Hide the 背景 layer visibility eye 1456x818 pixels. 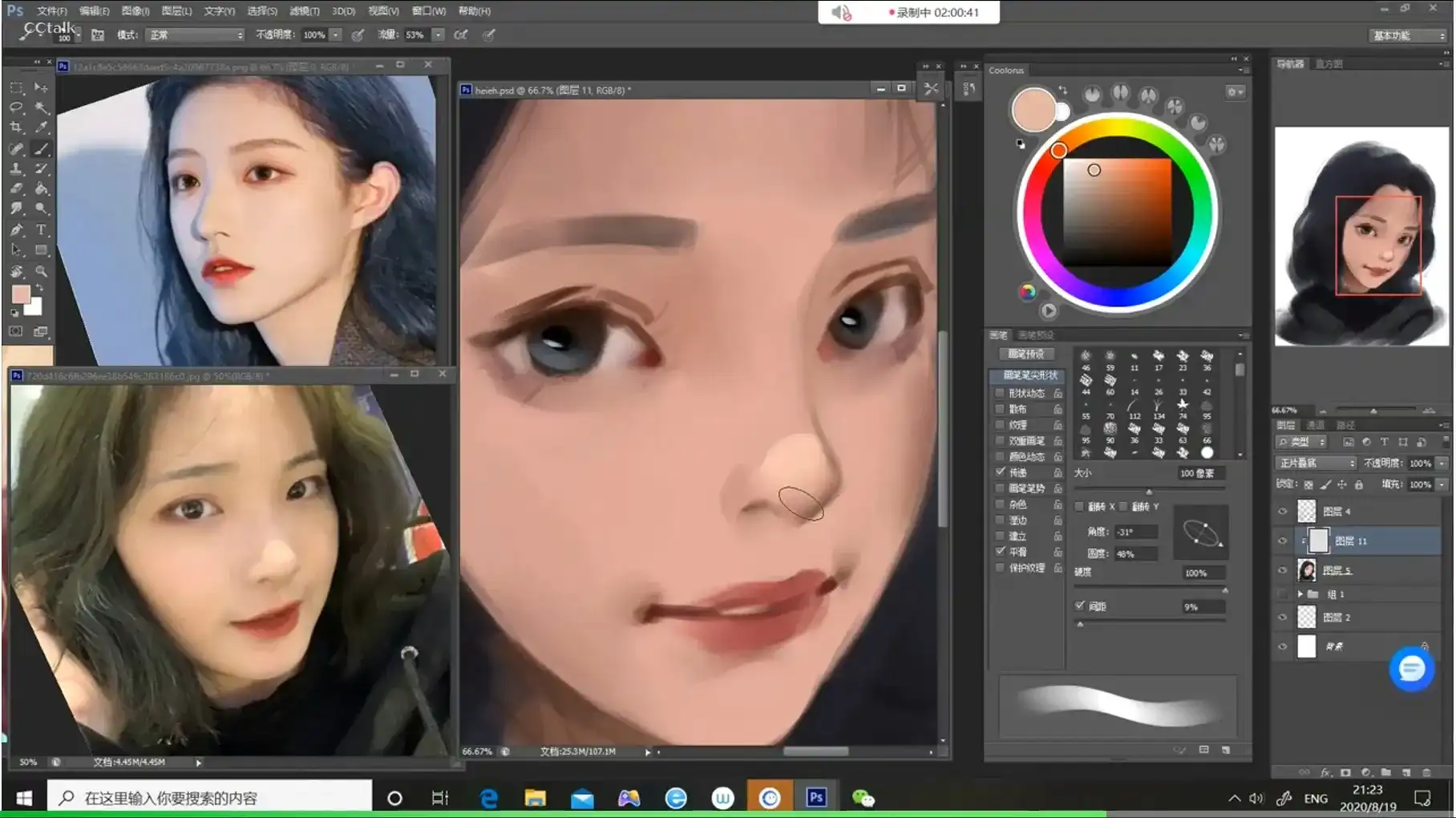pyautogui.click(x=1281, y=646)
